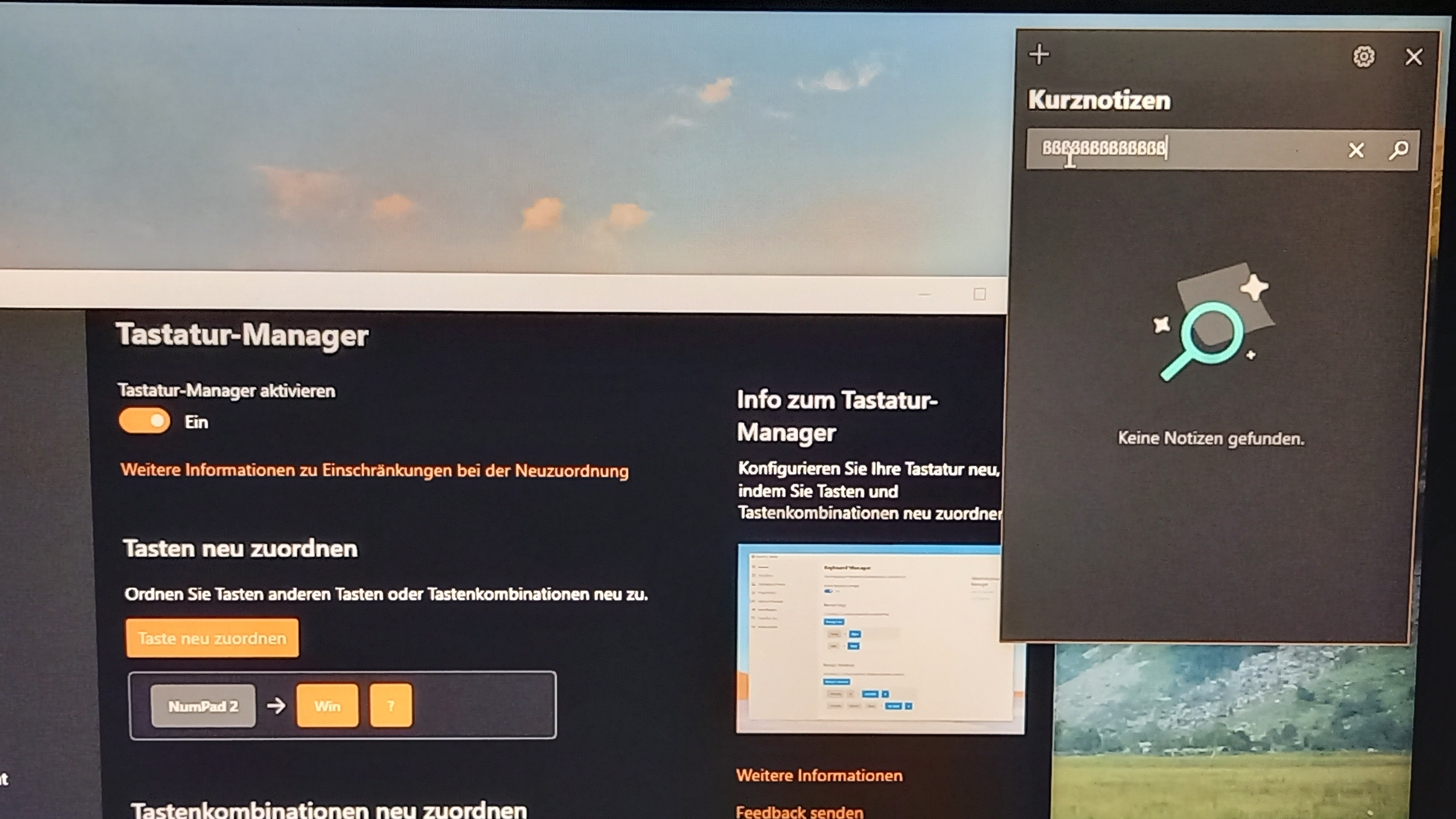Click the magnifier search icon in Kurznotizen

(x=1398, y=150)
